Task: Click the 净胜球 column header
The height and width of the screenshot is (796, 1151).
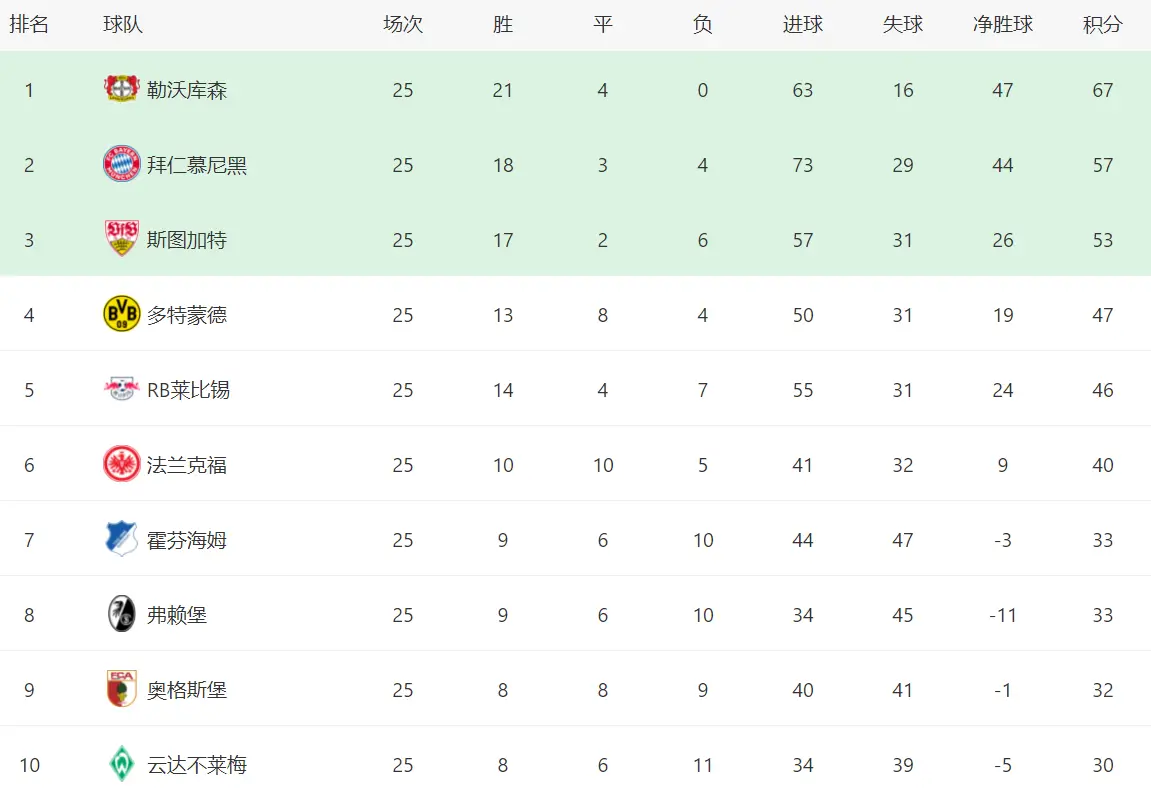Action: [x=1003, y=24]
